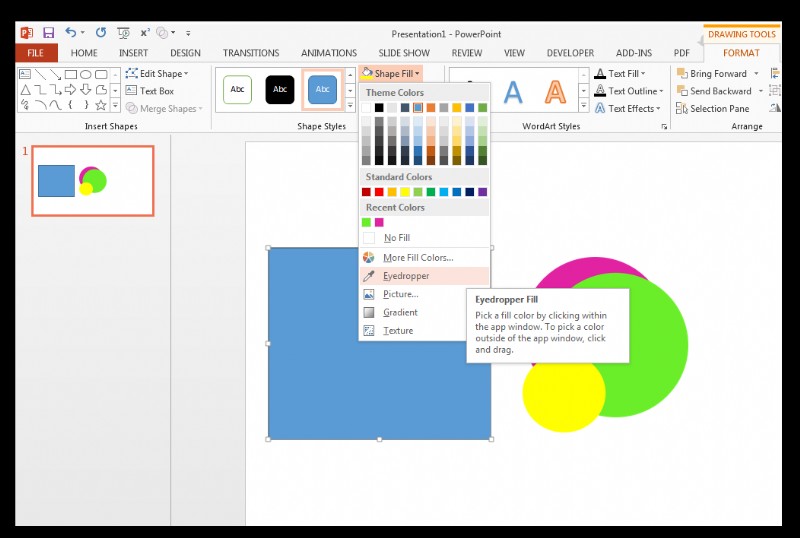
Task: Open Customize Quick Access Toolbar dropdown
Action: pos(188,34)
